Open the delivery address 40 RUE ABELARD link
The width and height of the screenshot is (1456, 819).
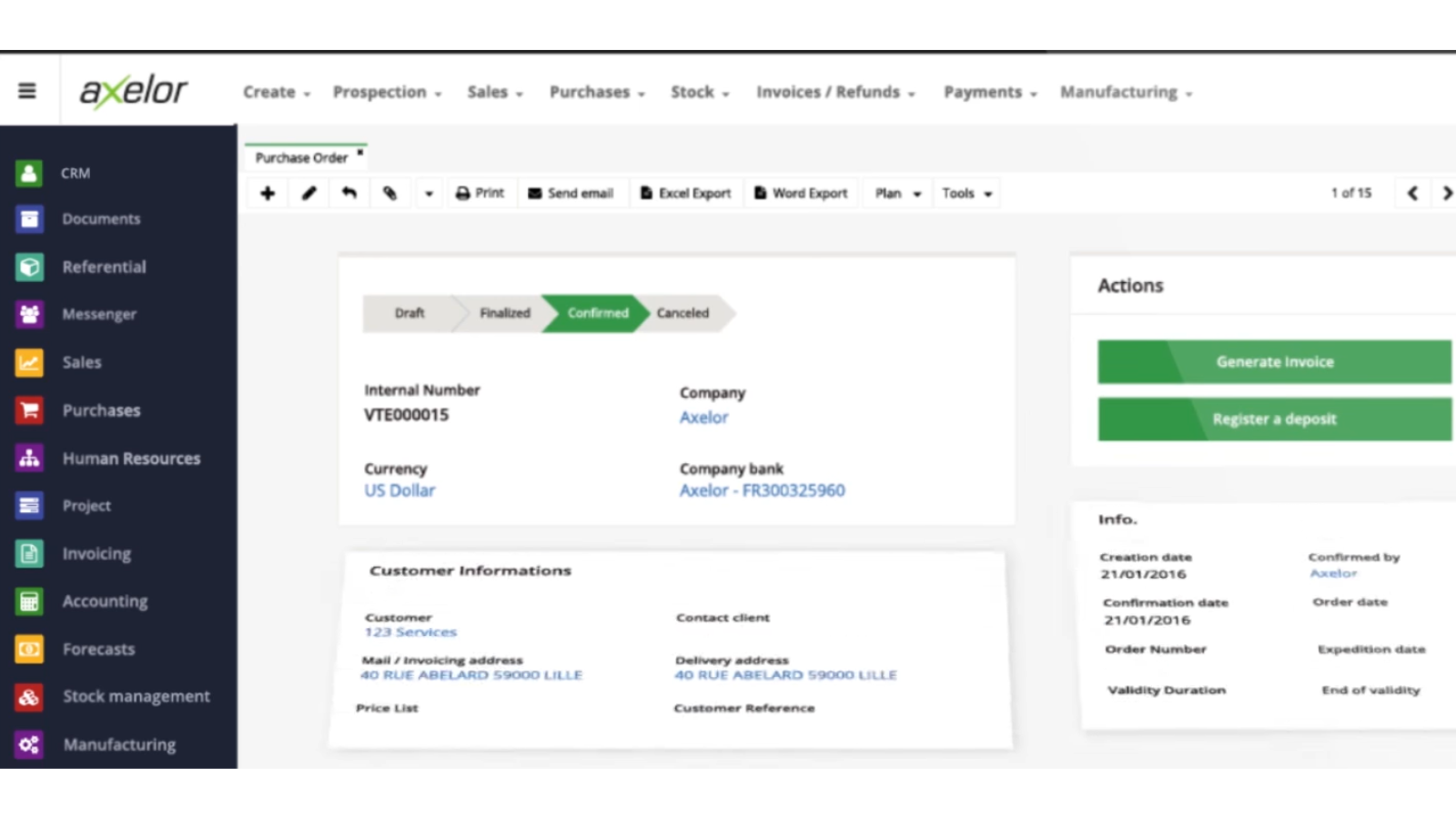(x=785, y=675)
